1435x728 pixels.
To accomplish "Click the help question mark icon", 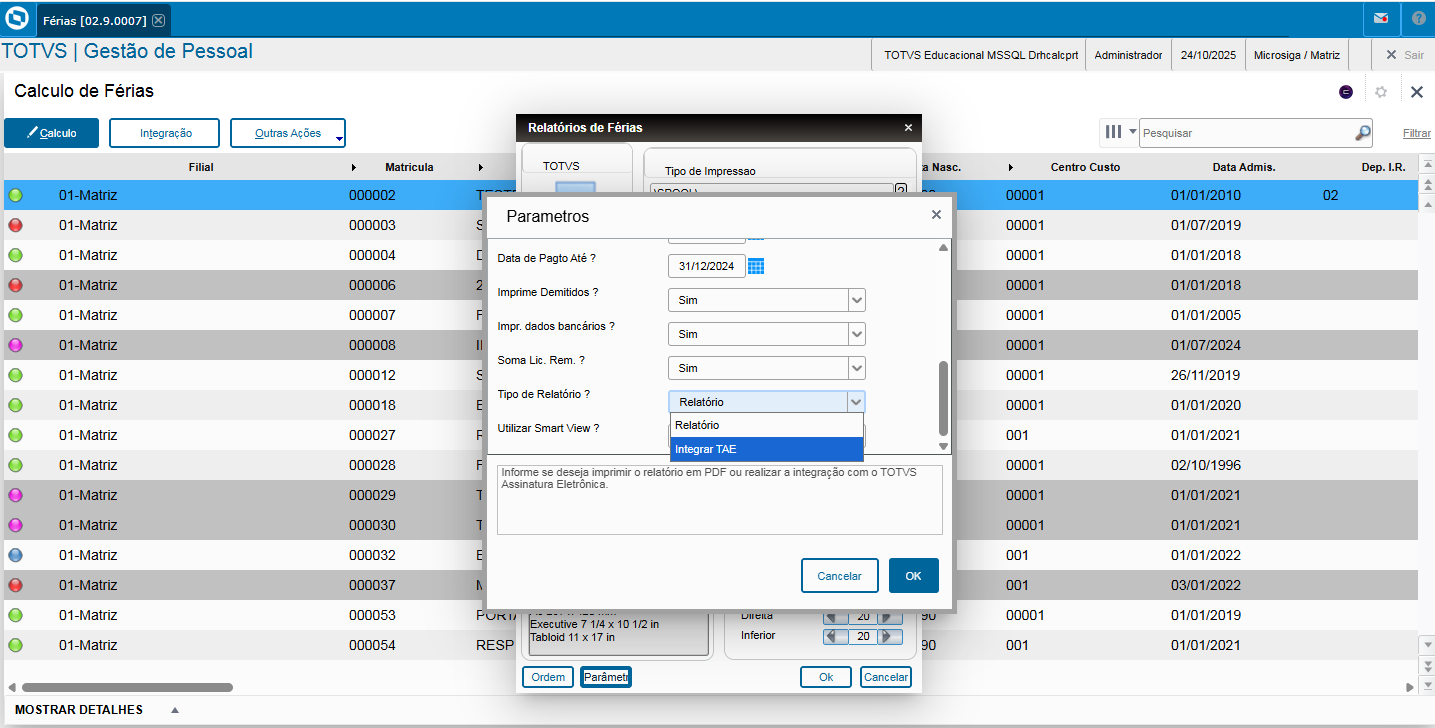I will (x=1418, y=19).
